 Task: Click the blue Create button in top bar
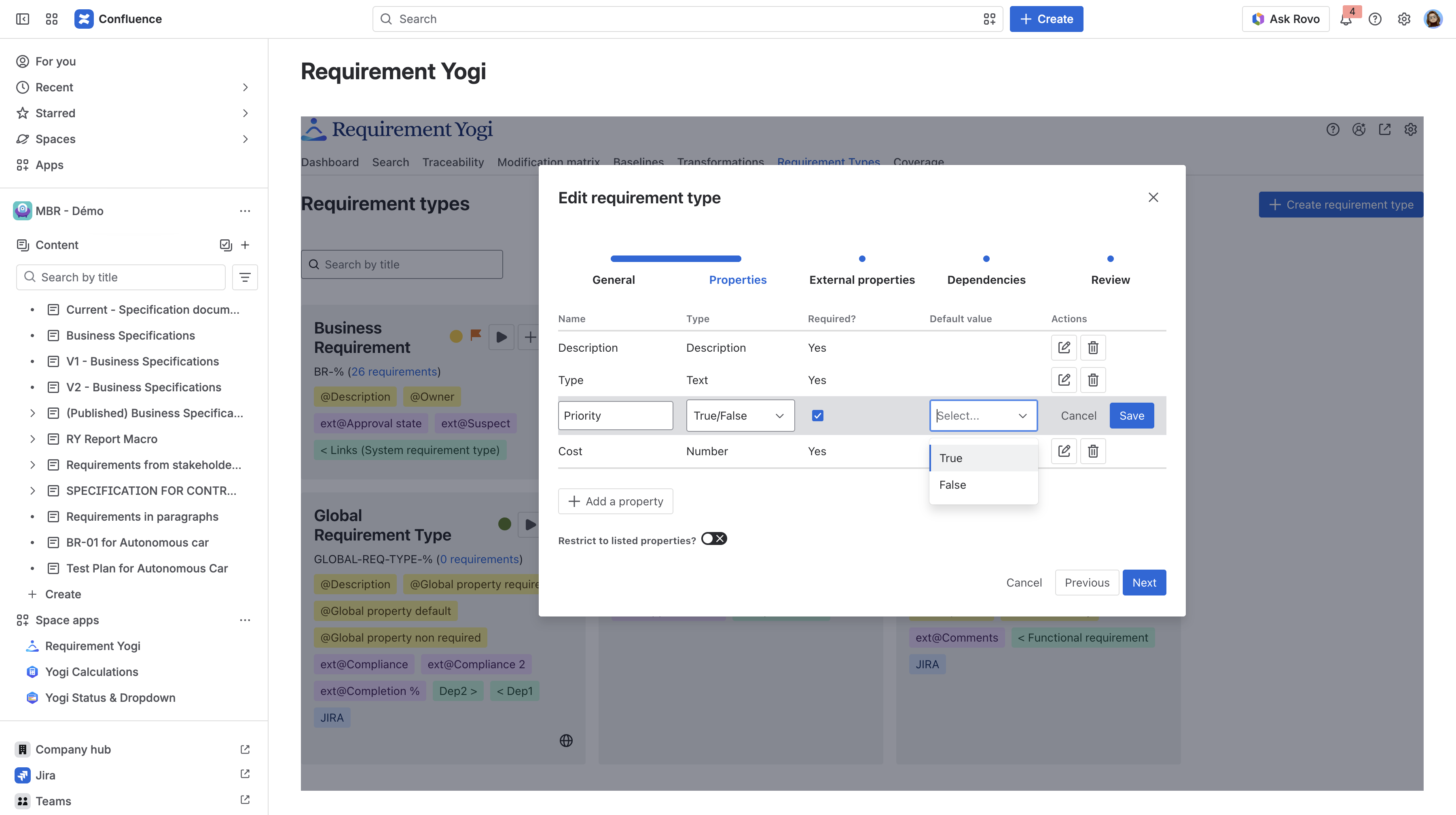[1046, 19]
